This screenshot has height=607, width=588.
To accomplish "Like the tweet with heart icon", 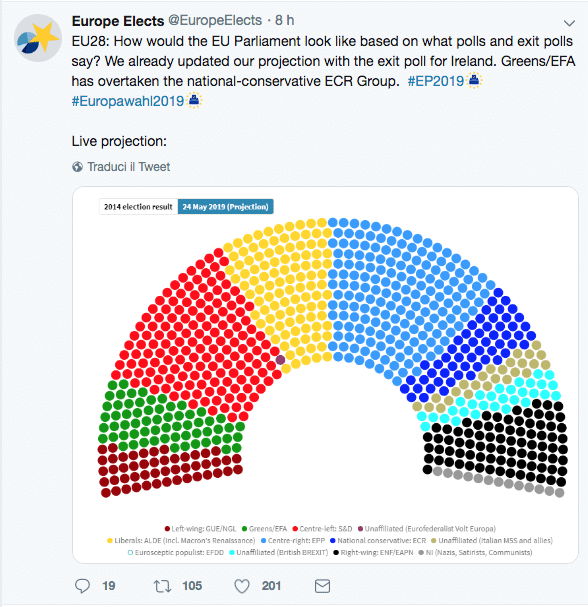I will point(242,586).
